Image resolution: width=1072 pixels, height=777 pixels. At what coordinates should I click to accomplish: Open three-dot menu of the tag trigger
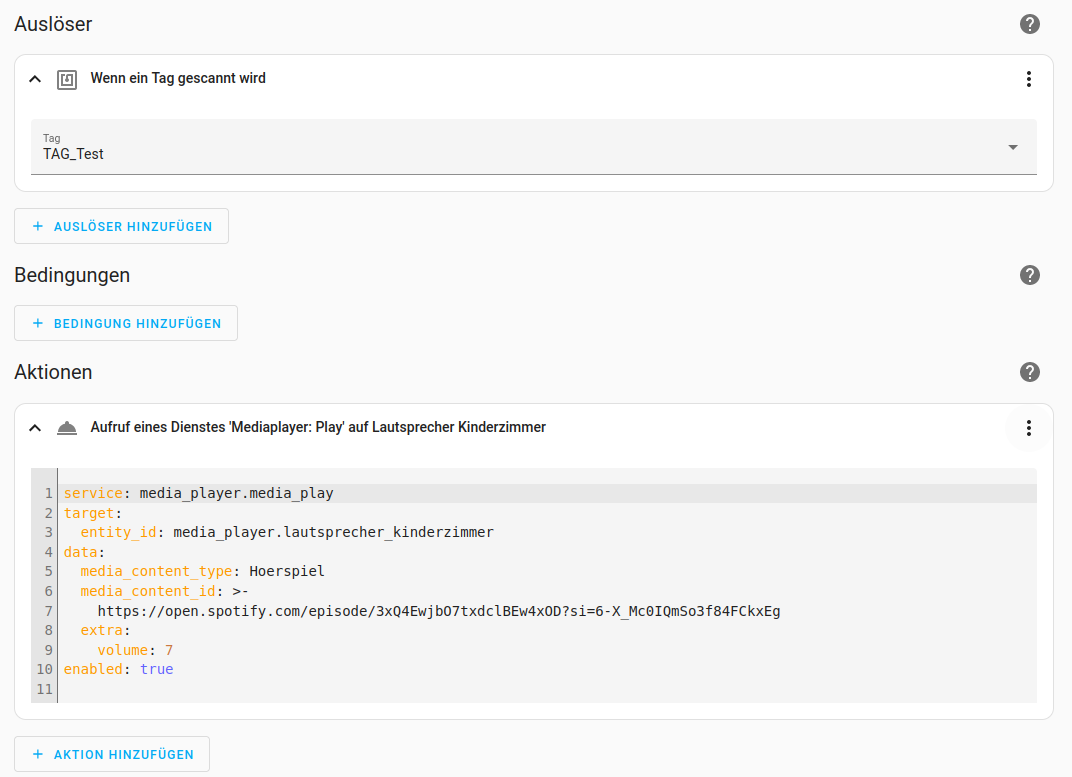point(1028,79)
